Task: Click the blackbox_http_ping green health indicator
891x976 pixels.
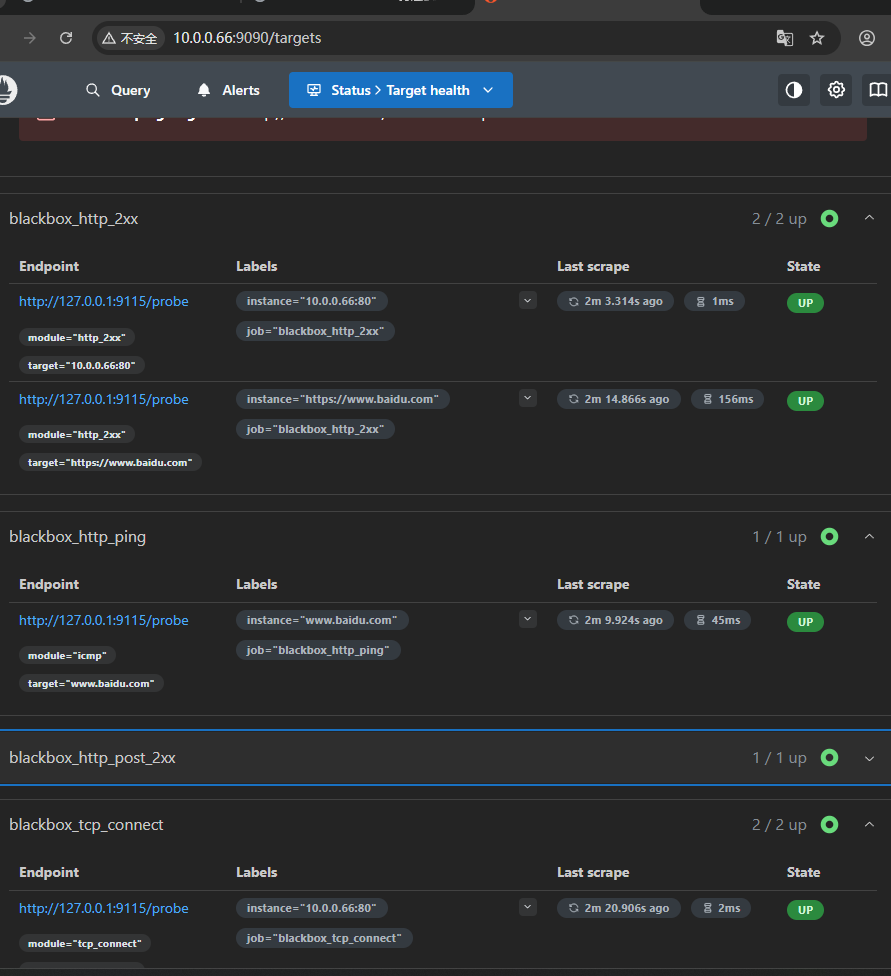Action: (x=829, y=537)
